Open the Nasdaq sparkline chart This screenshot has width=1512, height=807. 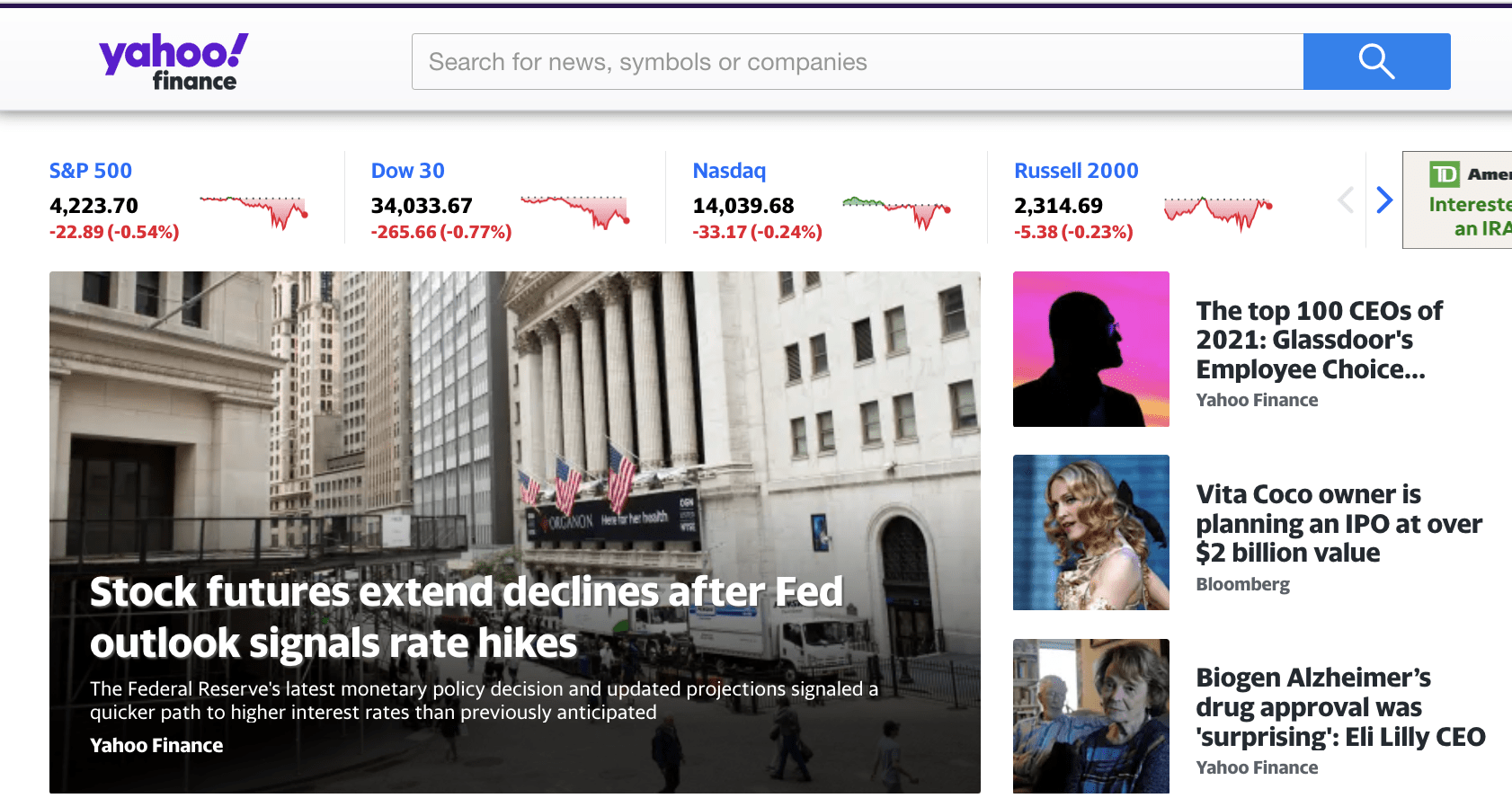(897, 212)
